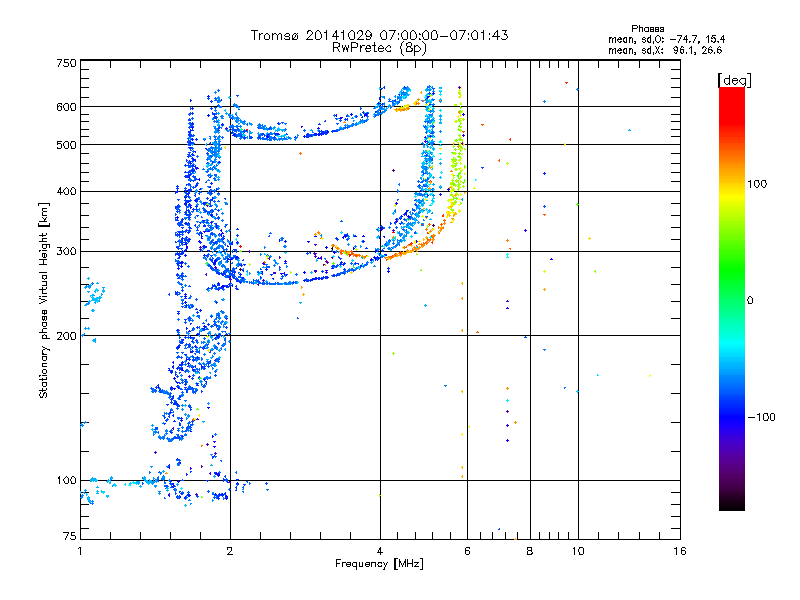Click the colorbar tick label '-100'
800x600 pixels.
click(761, 417)
